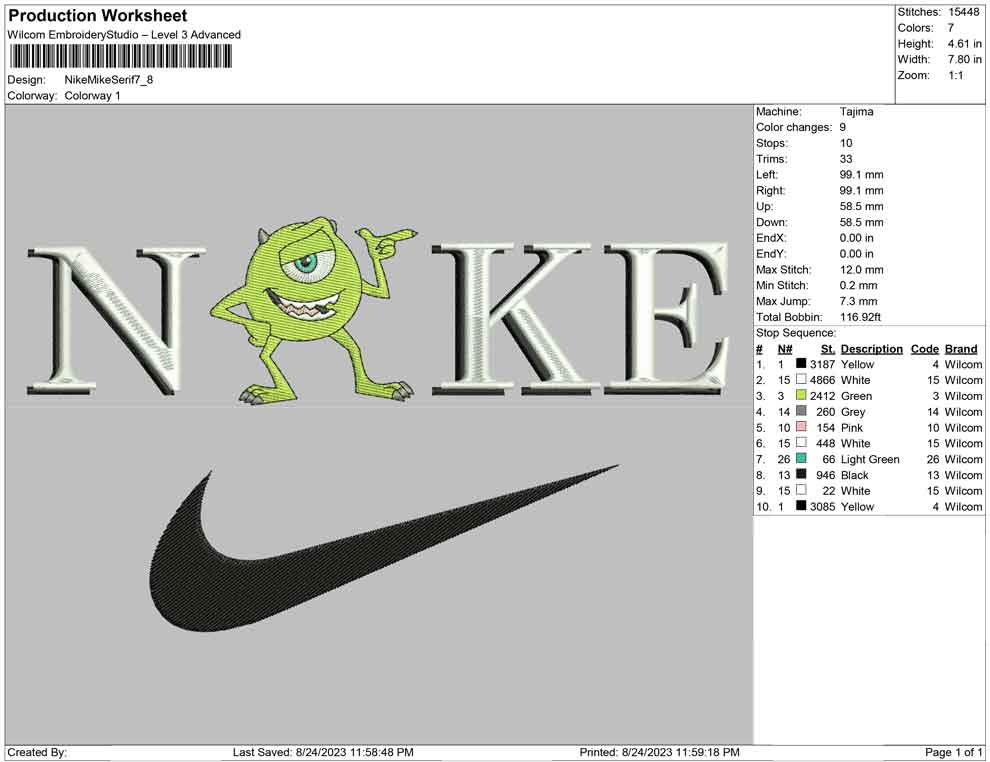Viewport: 990px width, 762px height.
Task: Click the St. column header
Action: (828, 348)
